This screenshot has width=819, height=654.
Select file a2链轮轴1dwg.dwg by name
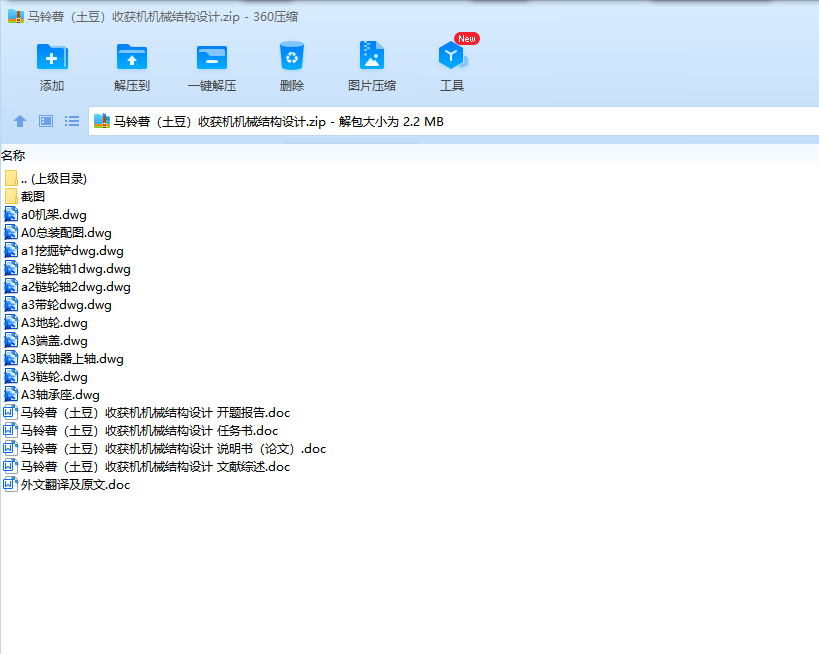[76, 268]
